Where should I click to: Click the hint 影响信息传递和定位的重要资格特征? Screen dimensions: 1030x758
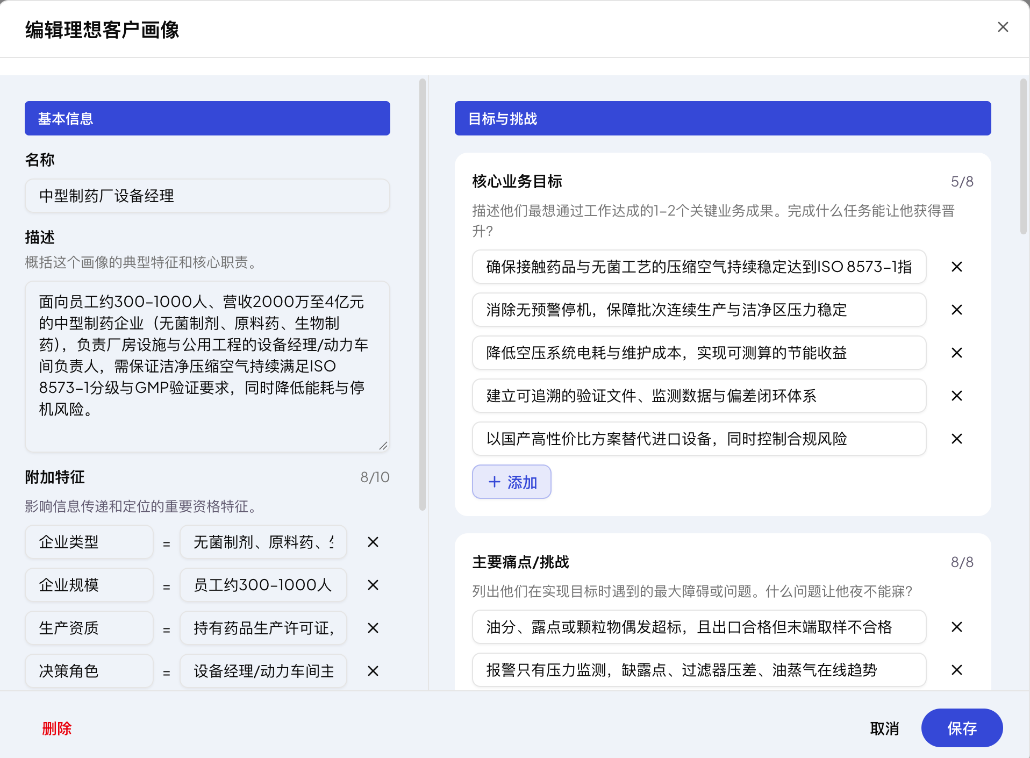click(143, 506)
